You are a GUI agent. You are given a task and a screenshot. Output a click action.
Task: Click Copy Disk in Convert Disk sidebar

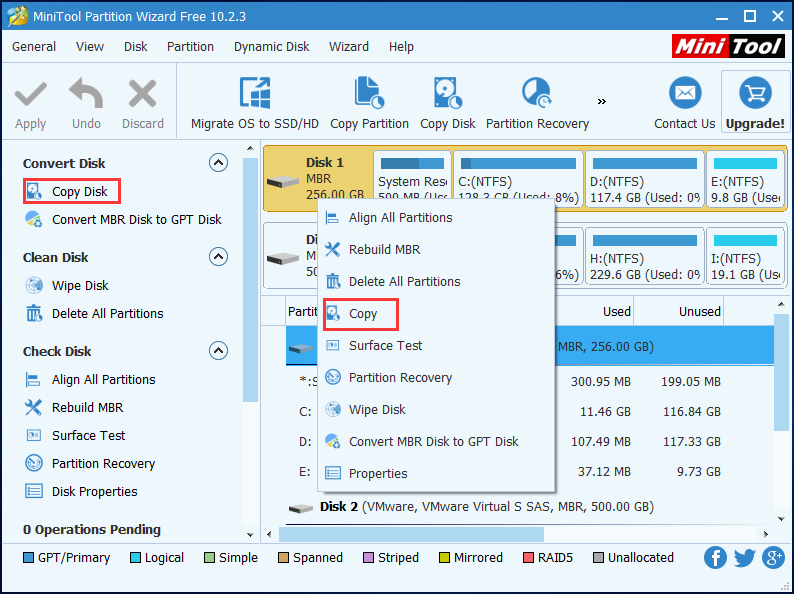(71, 191)
